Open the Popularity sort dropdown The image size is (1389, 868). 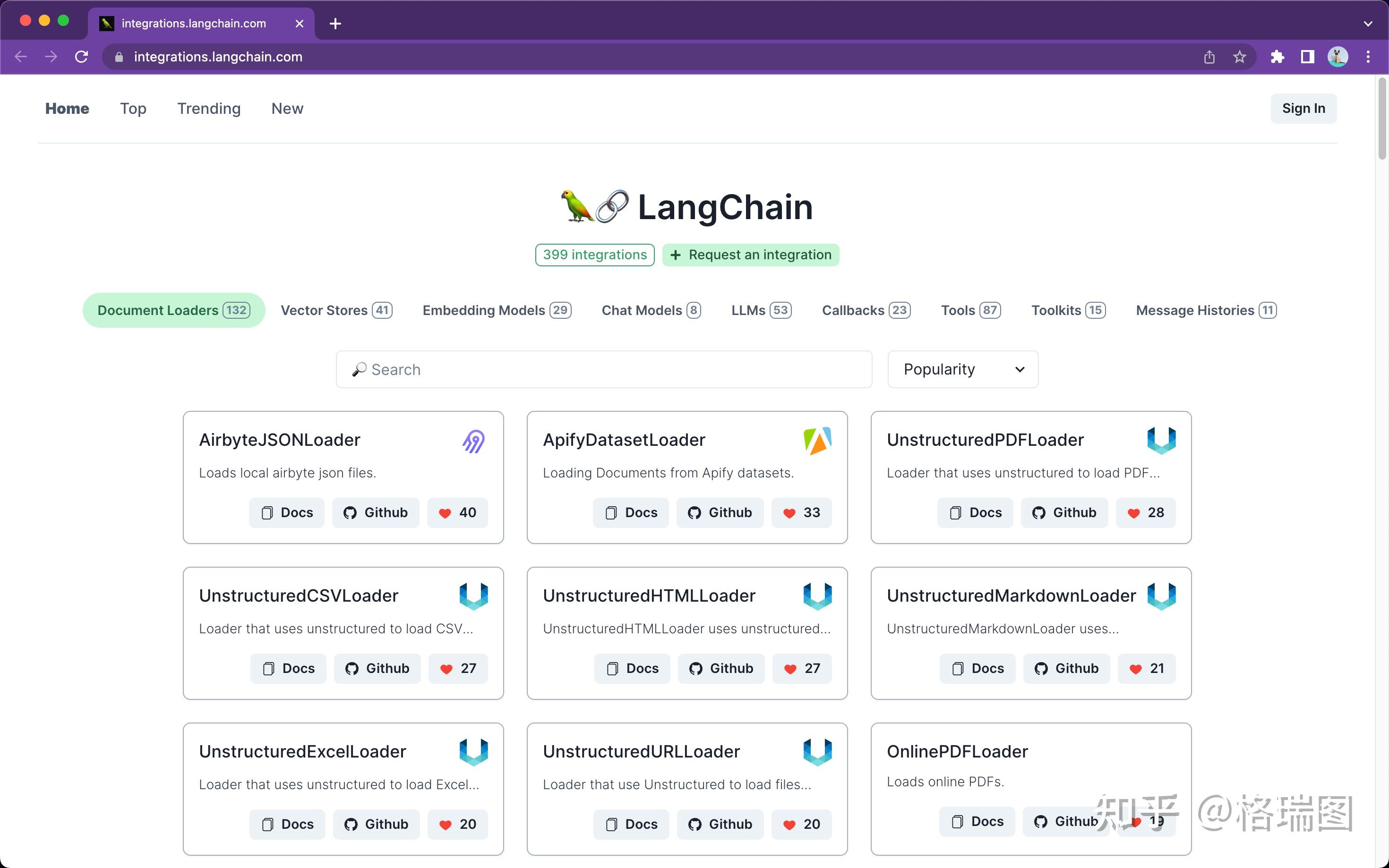[962, 369]
